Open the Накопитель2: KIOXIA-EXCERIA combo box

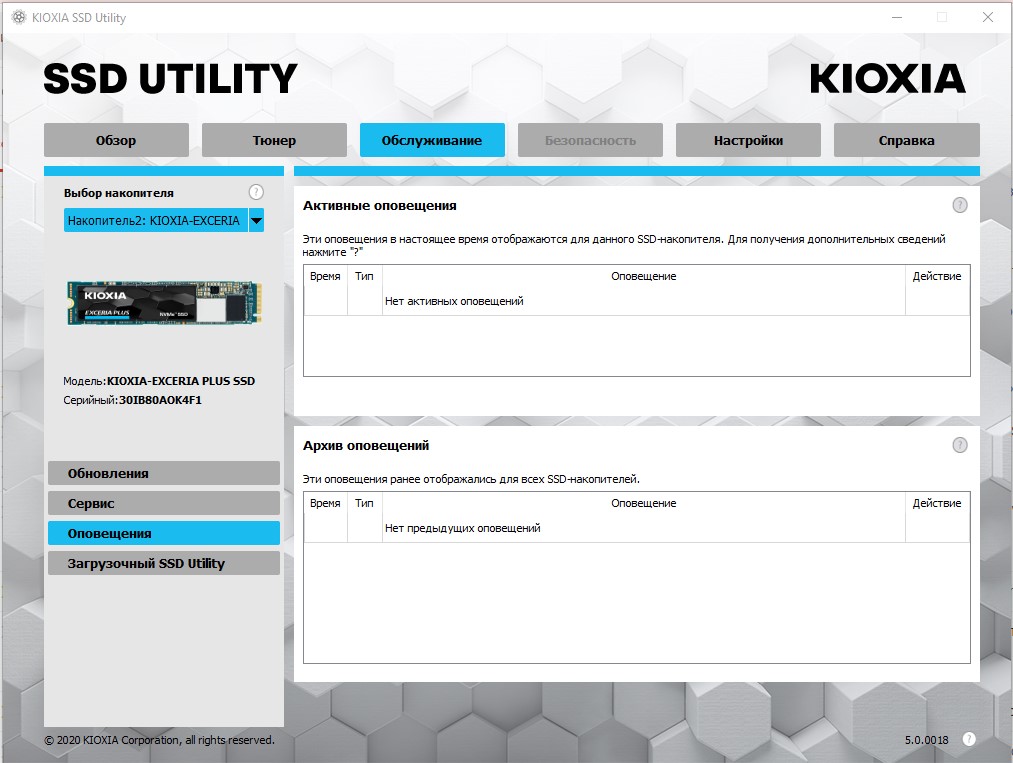pyautogui.click(x=163, y=220)
